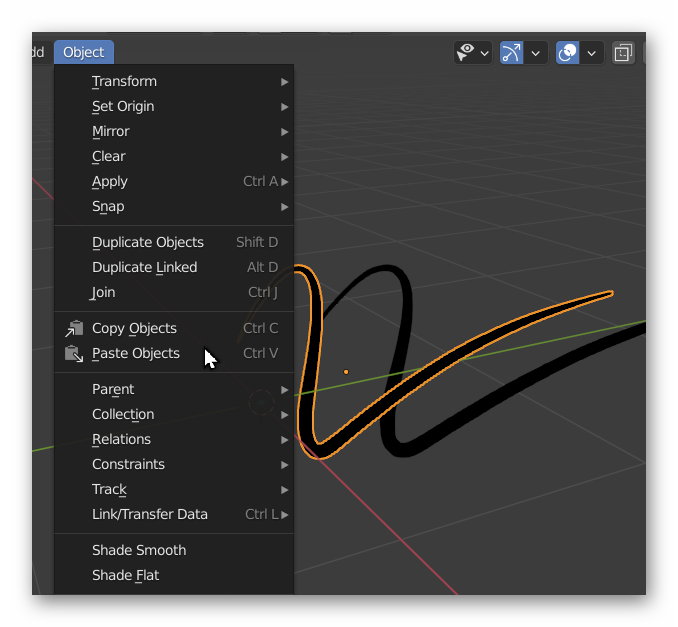678x627 pixels.
Task: Open the Apply submenu
Action: click(x=174, y=182)
